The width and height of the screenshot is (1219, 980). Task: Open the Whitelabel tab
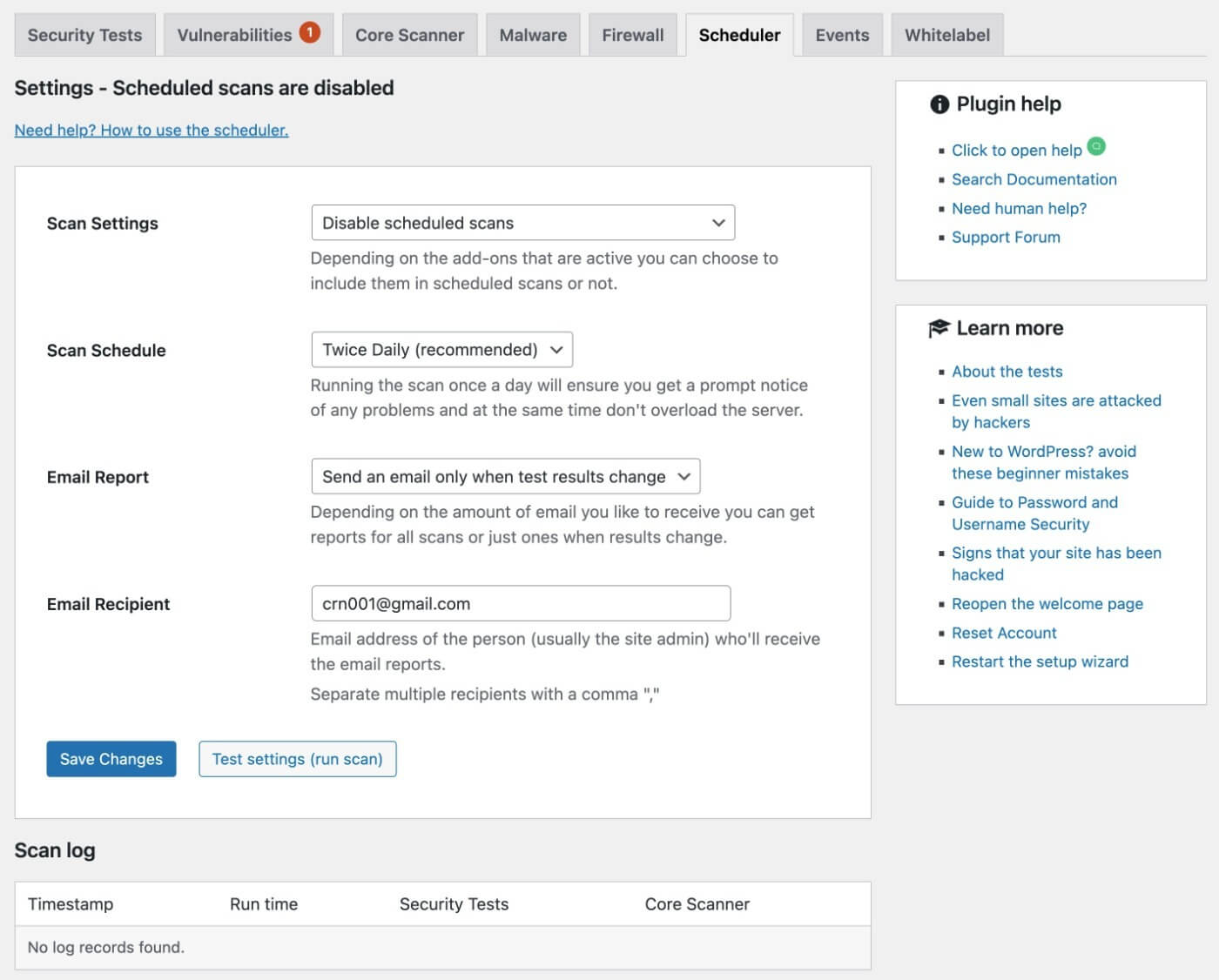point(947,35)
